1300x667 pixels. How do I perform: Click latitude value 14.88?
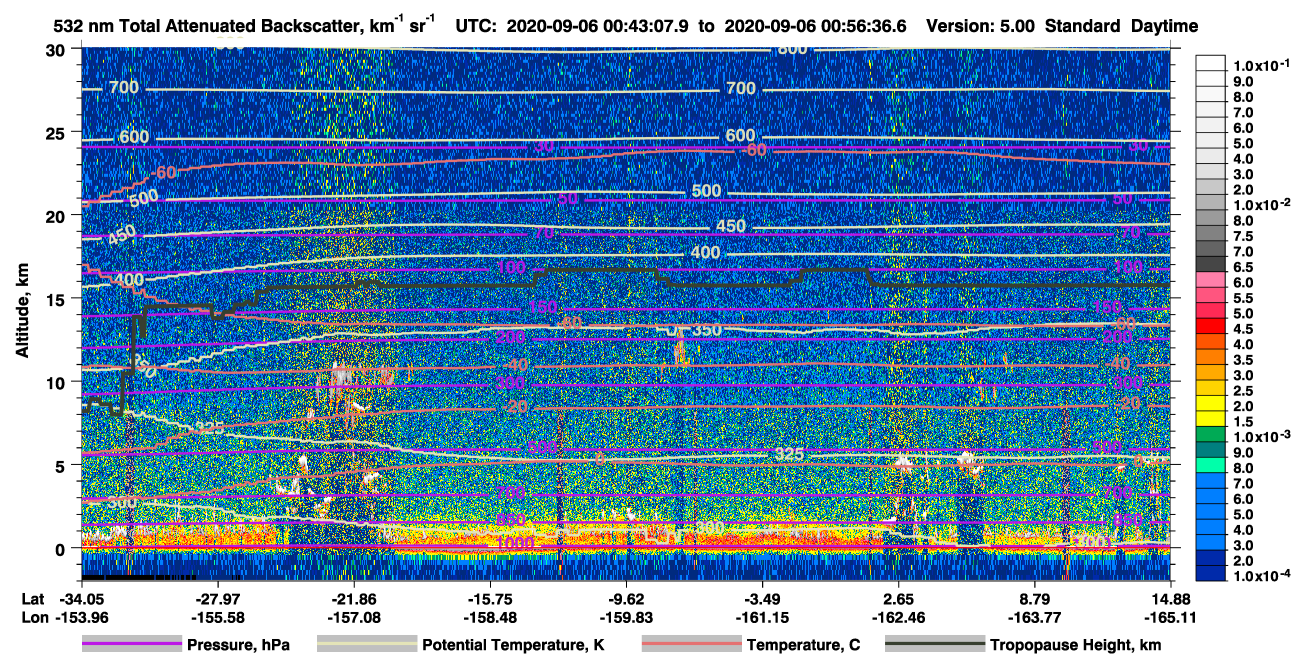pyautogui.click(x=1171, y=599)
